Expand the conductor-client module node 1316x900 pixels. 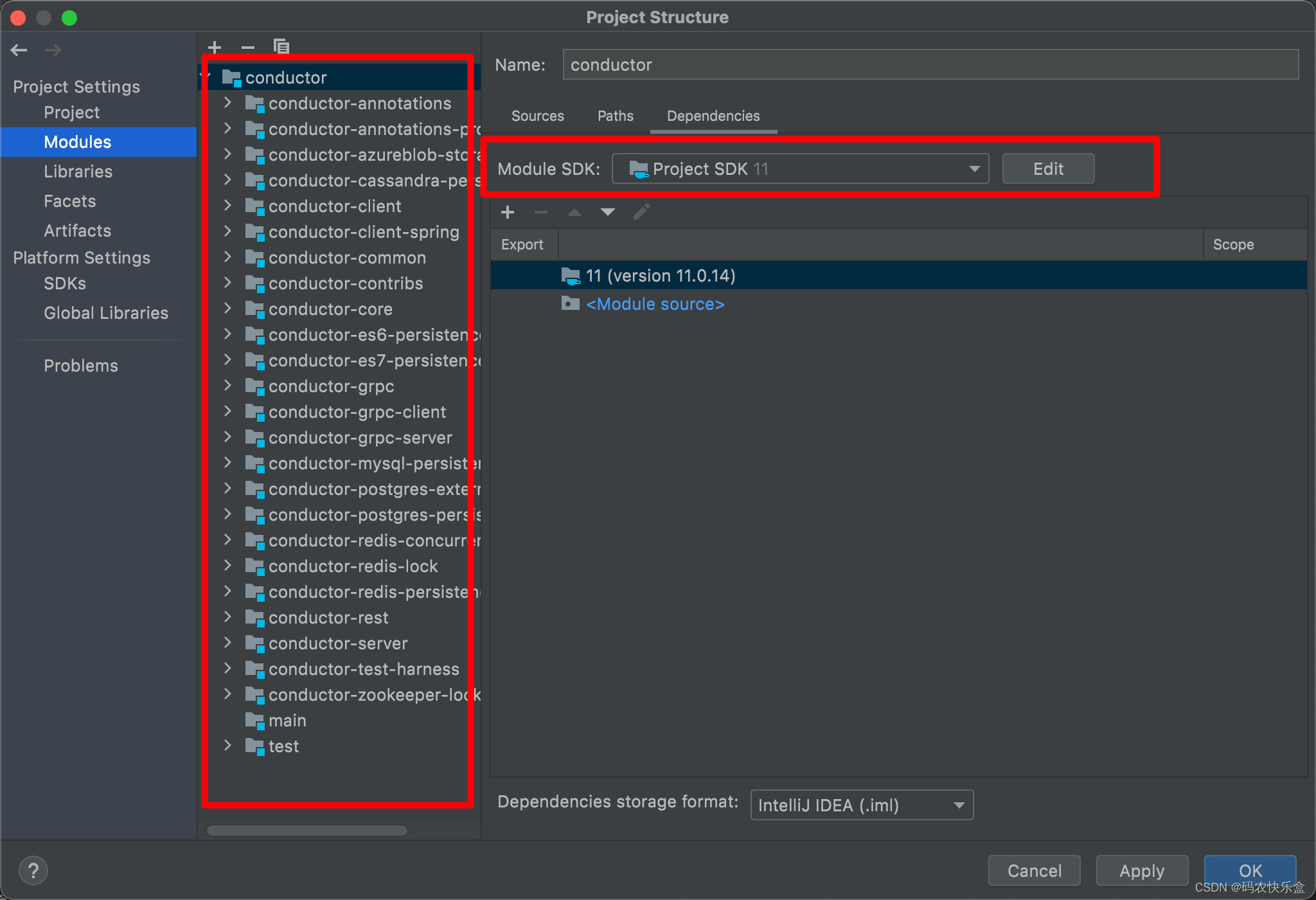click(227, 206)
